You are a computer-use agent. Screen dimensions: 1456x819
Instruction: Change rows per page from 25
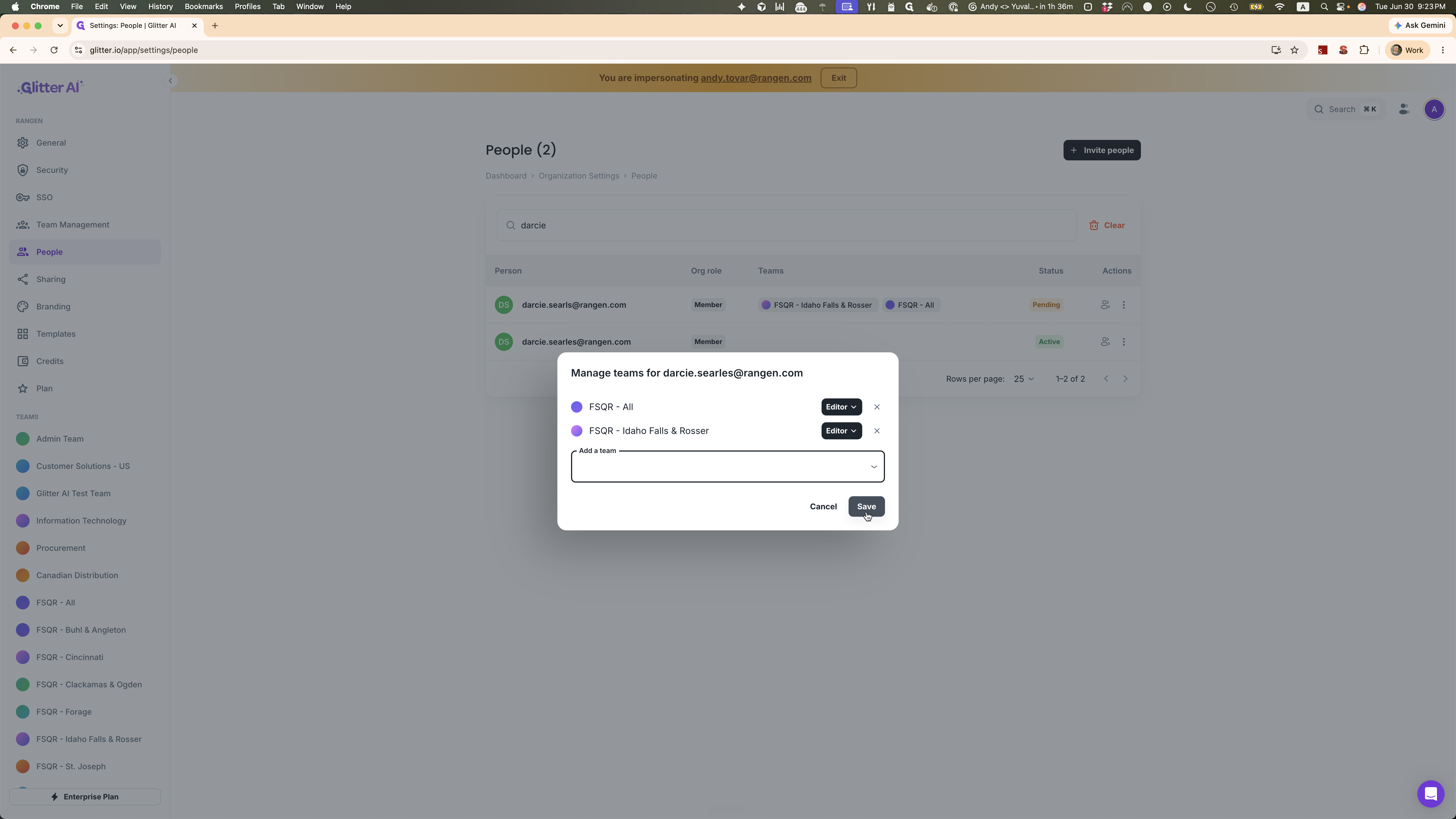point(1024,379)
